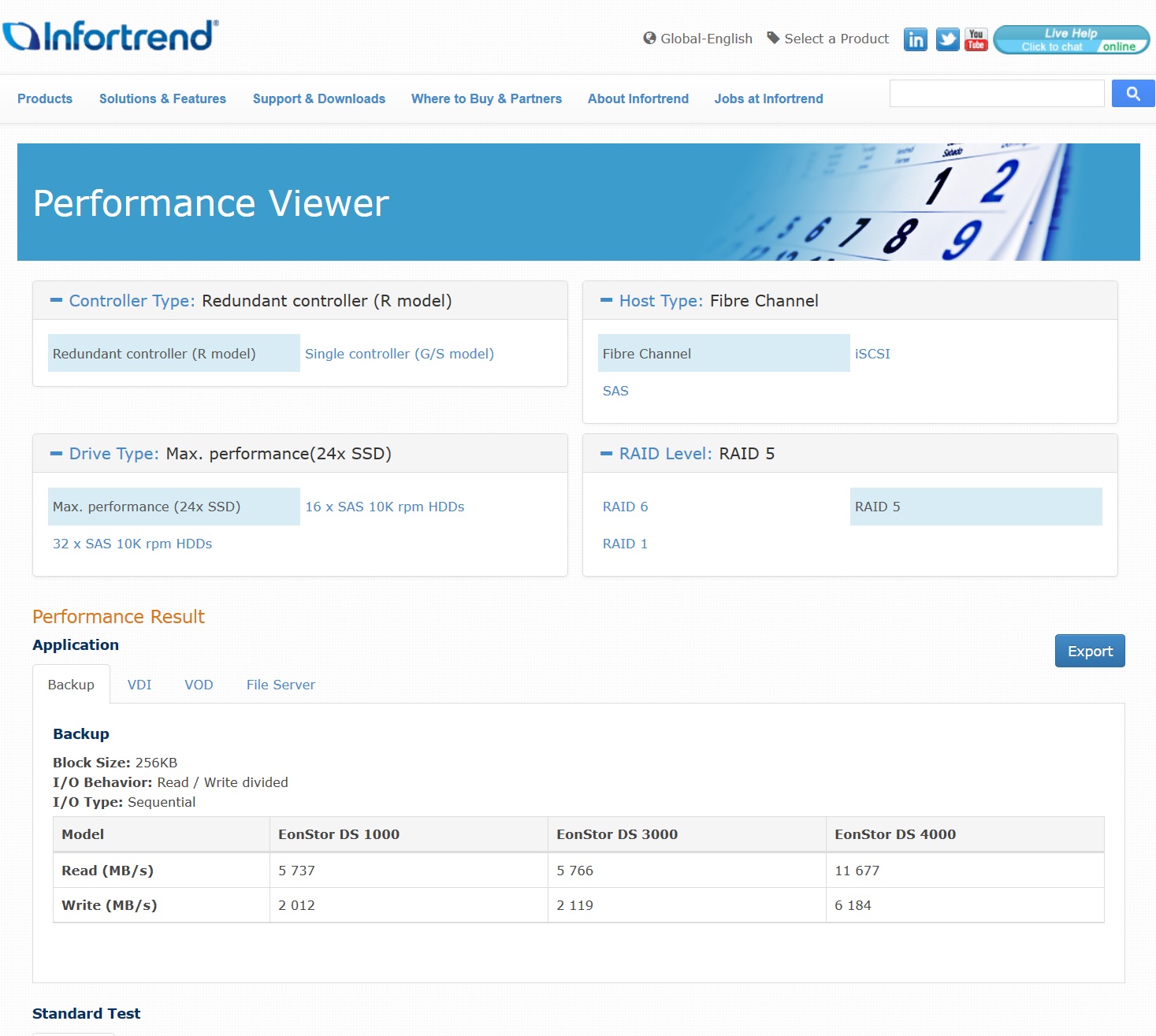This screenshot has width=1156, height=1036.
Task: Click the write value 2 119
Action: pyautogui.click(x=574, y=905)
